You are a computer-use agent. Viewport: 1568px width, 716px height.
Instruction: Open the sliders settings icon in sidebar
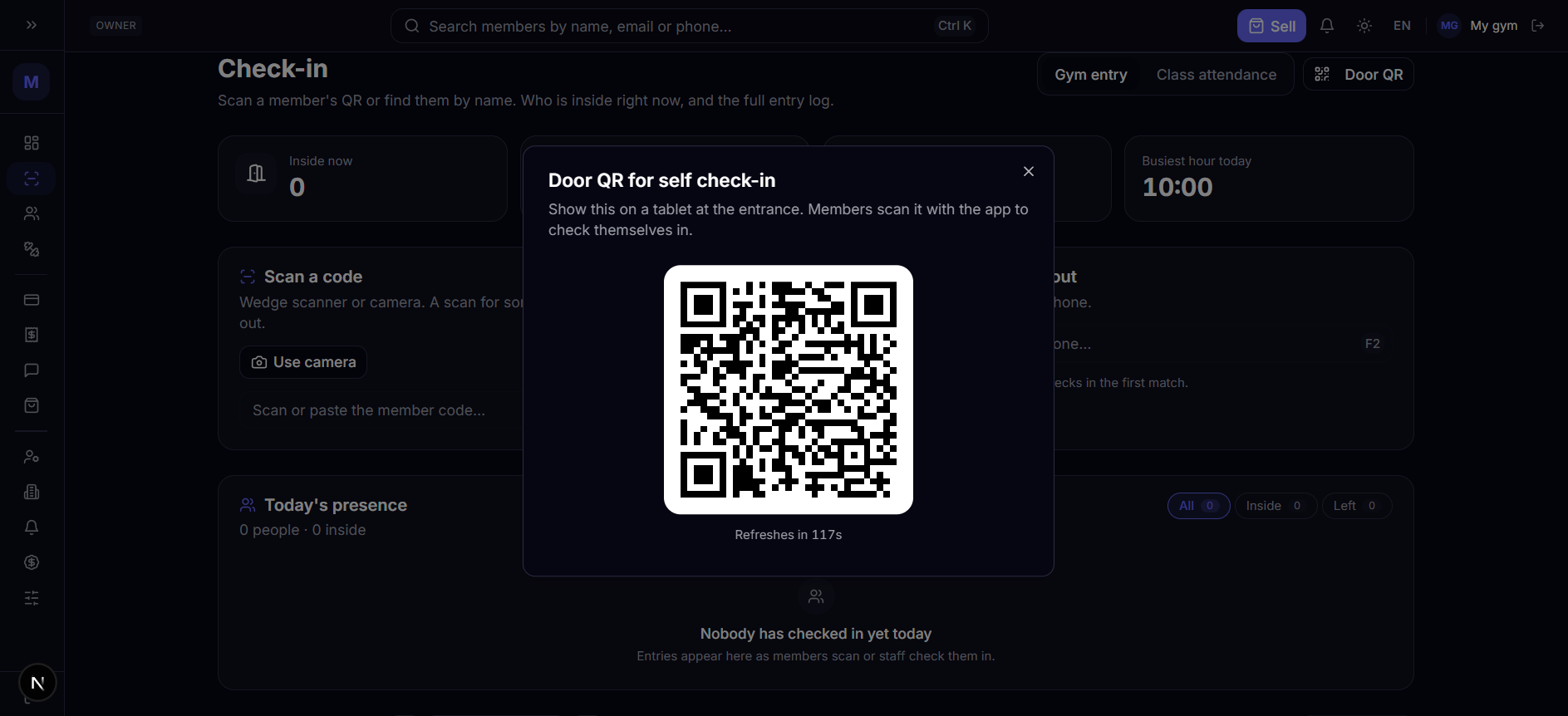pos(32,598)
